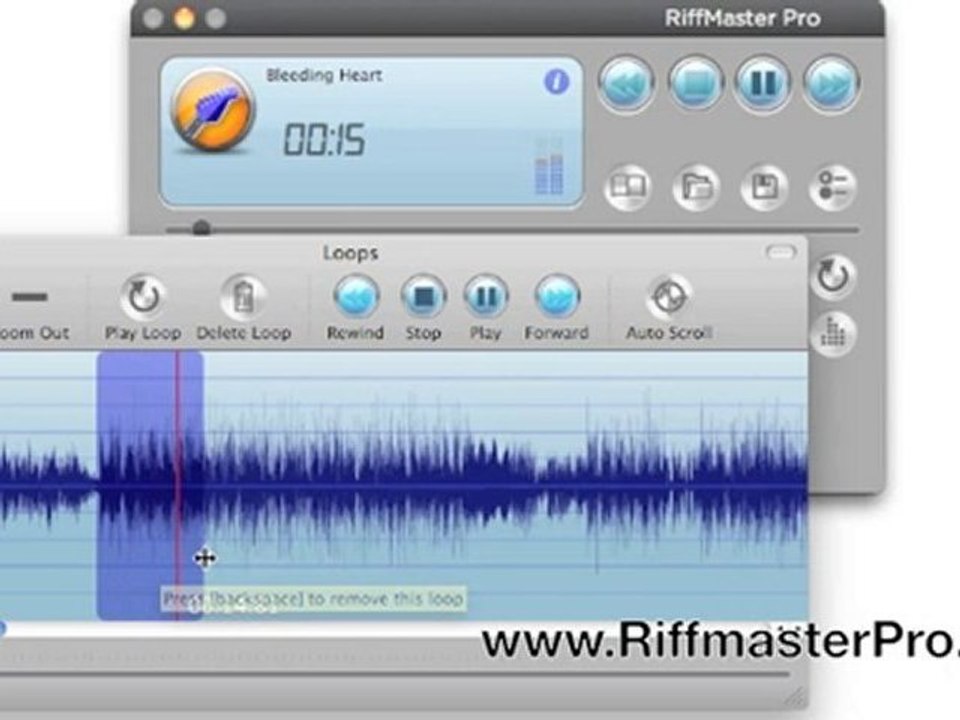
Task: Click Forward in the Loops window
Action: (x=557, y=307)
